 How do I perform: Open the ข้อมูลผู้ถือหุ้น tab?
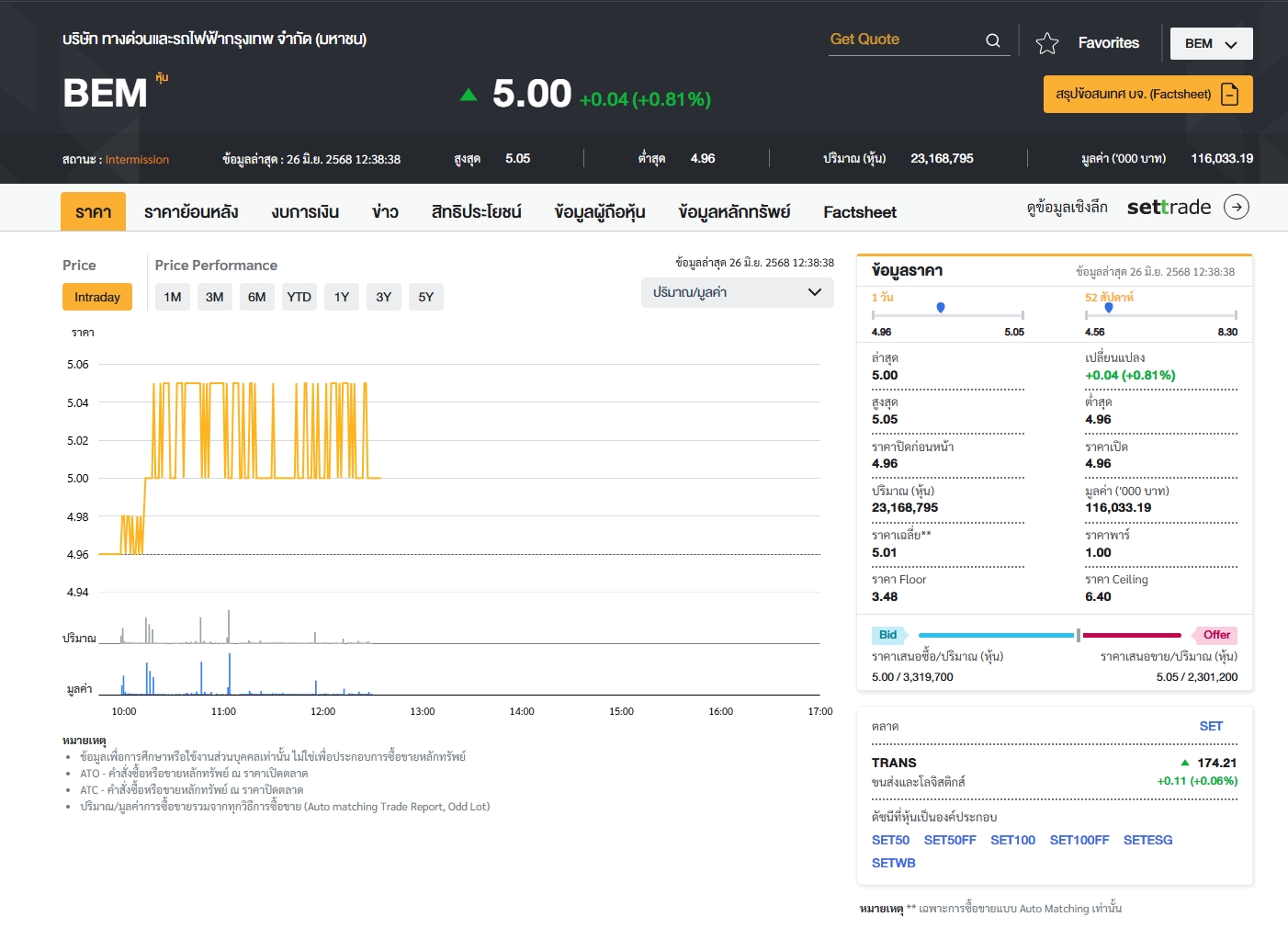coord(600,211)
